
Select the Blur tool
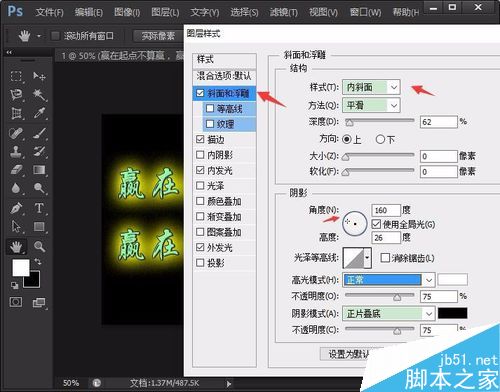(x=16, y=189)
